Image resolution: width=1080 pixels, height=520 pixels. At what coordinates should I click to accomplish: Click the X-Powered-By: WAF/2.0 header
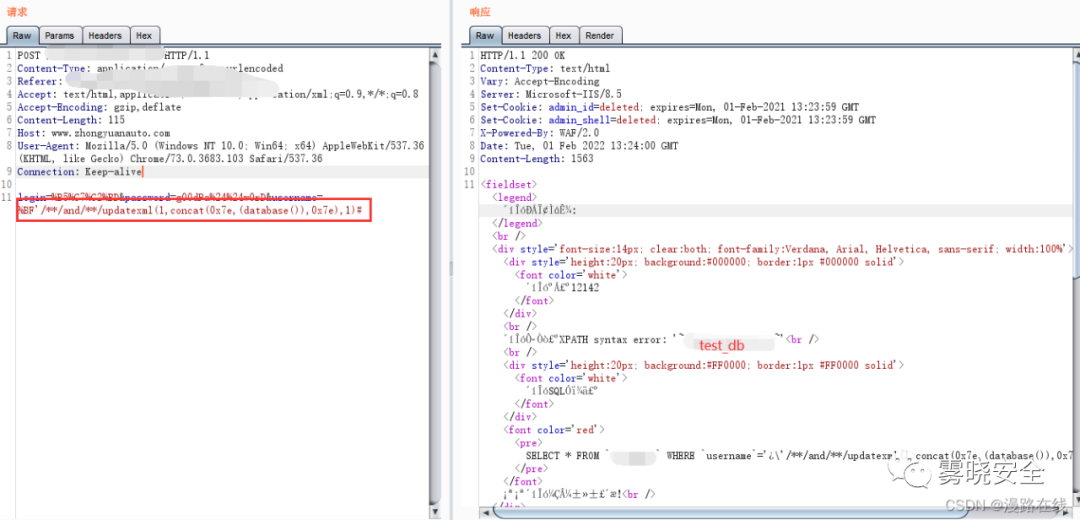click(x=539, y=133)
